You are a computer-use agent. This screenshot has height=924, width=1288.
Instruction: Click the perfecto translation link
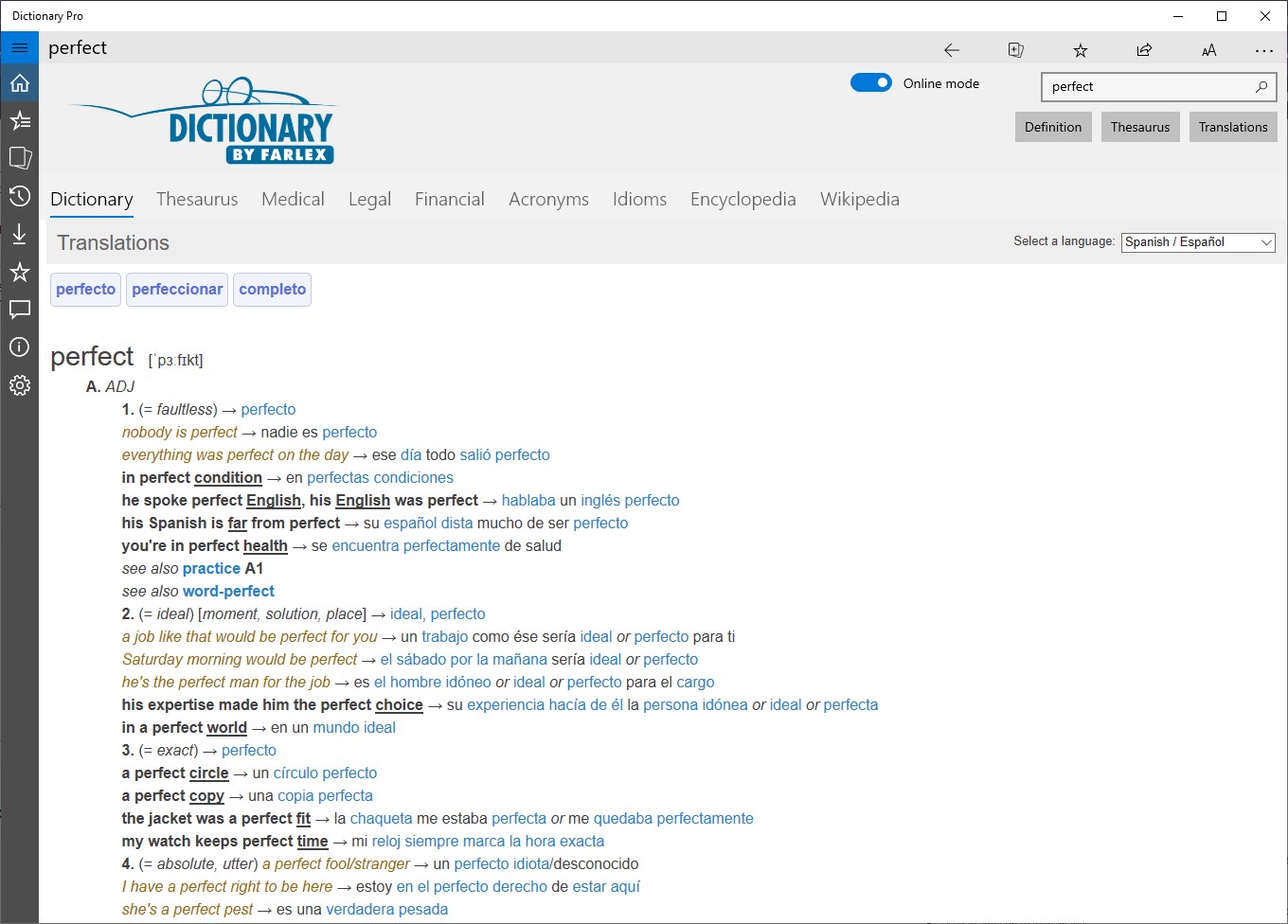(84, 289)
